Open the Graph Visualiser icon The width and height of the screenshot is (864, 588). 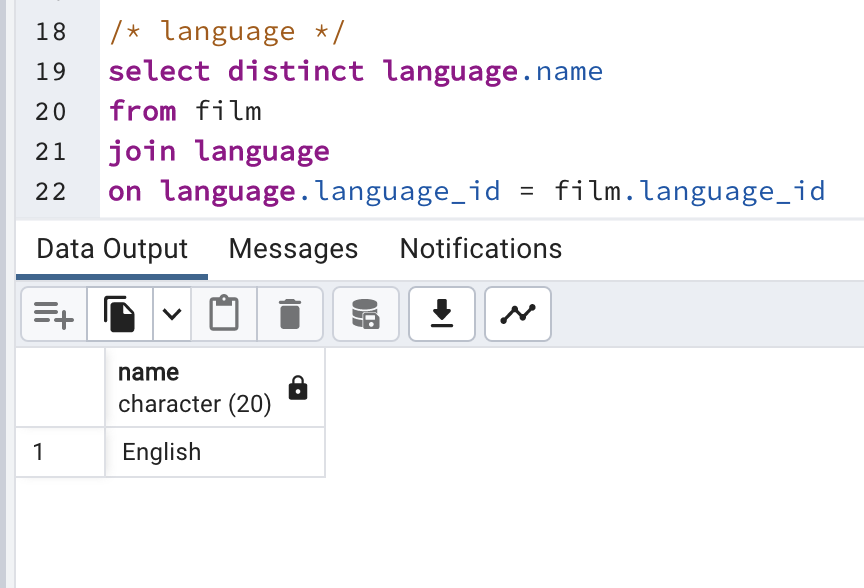tap(518, 315)
